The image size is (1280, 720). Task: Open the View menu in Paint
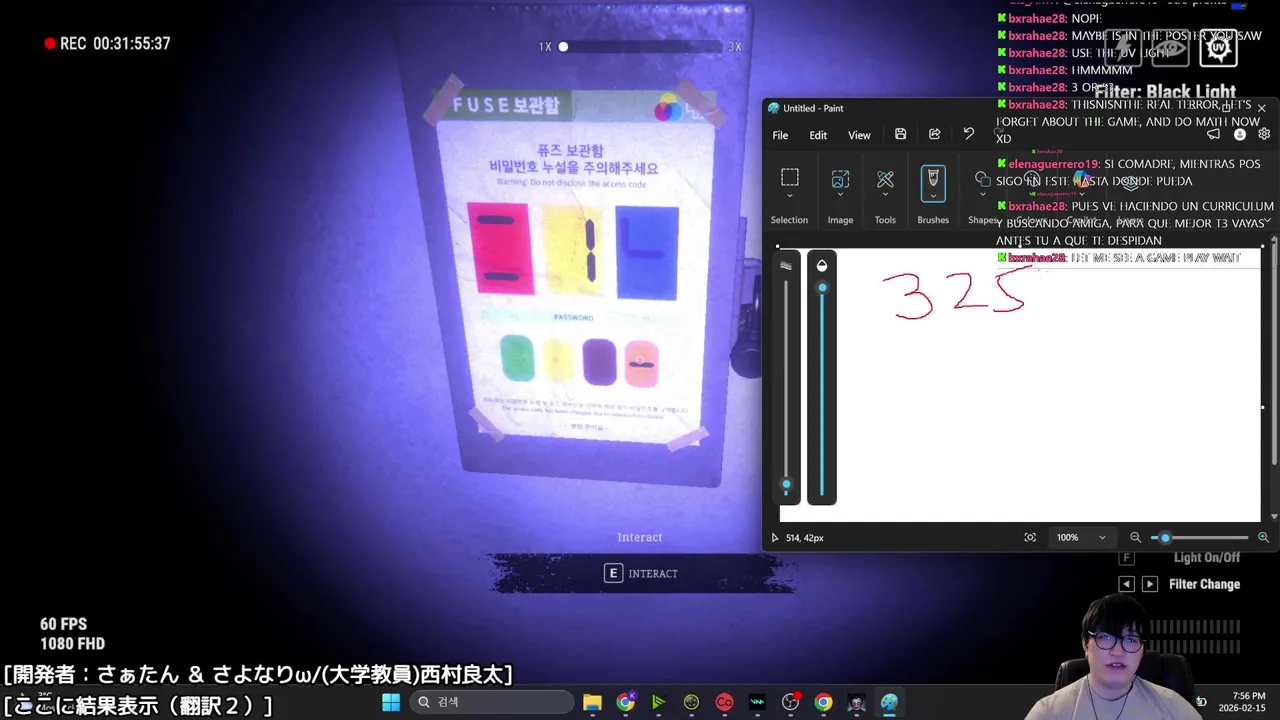coord(859,135)
